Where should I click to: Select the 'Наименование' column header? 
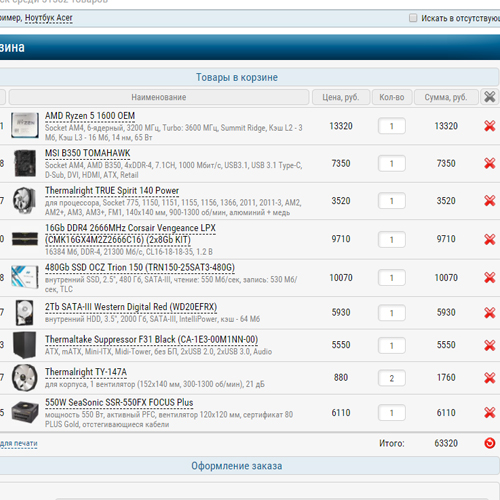pyautogui.click(x=159, y=97)
